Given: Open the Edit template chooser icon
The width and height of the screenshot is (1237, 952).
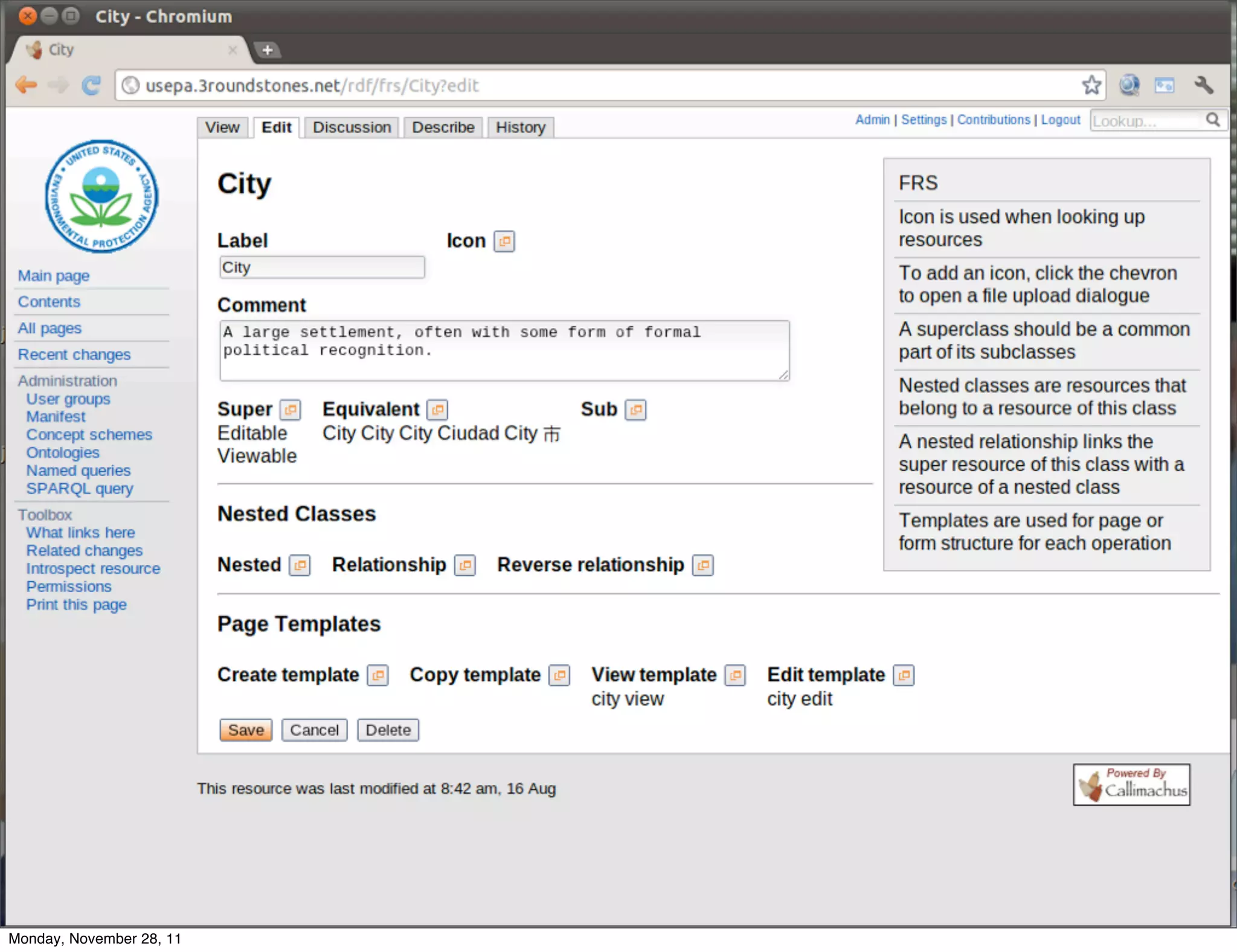Looking at the screenshot, I should click(x=904, y=675).
